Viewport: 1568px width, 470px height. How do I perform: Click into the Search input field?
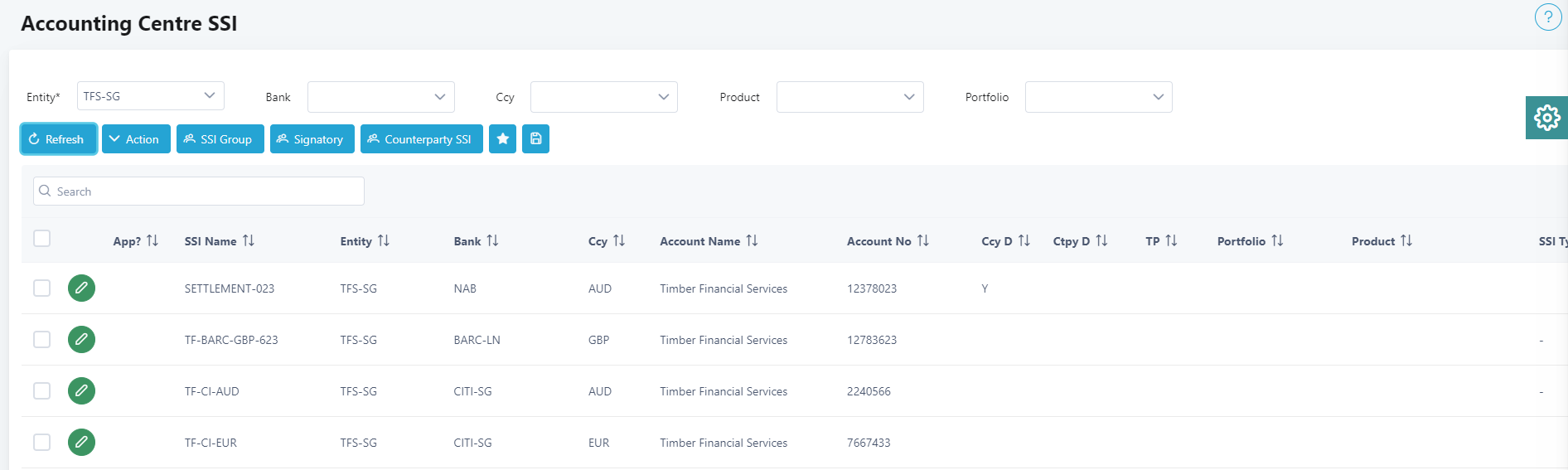pyautogui.click(x=199, y=191)
